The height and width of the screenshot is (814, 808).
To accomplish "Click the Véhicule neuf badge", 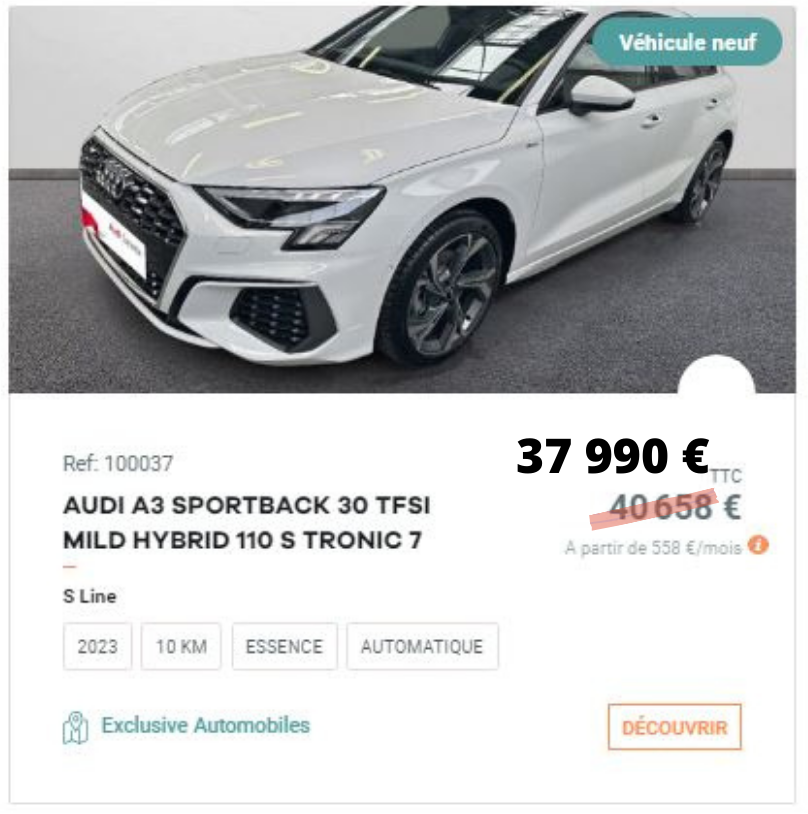I will pos(687,42).
